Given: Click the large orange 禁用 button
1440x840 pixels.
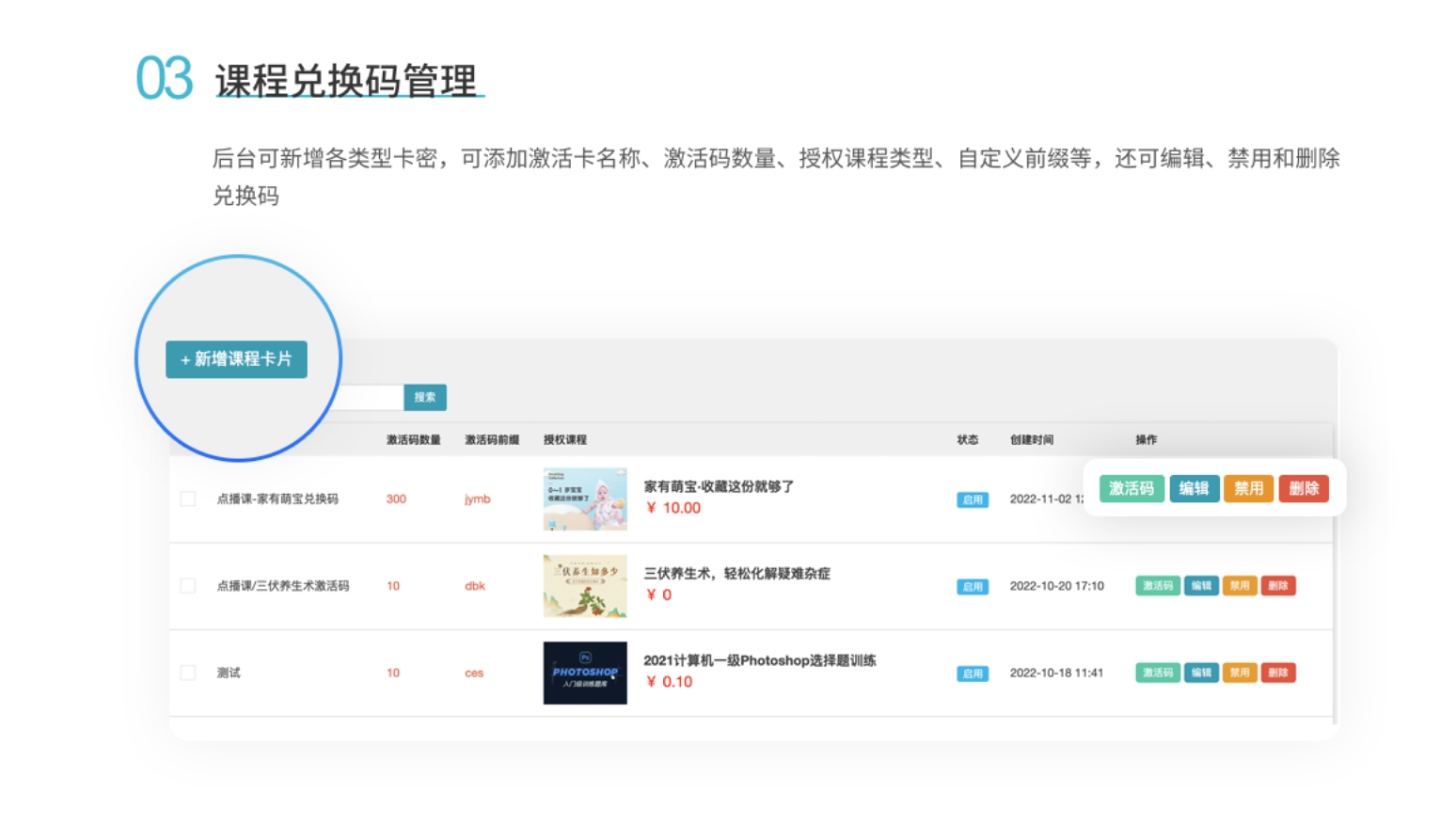Looking at the screenshot, I should click(1248, 488).
